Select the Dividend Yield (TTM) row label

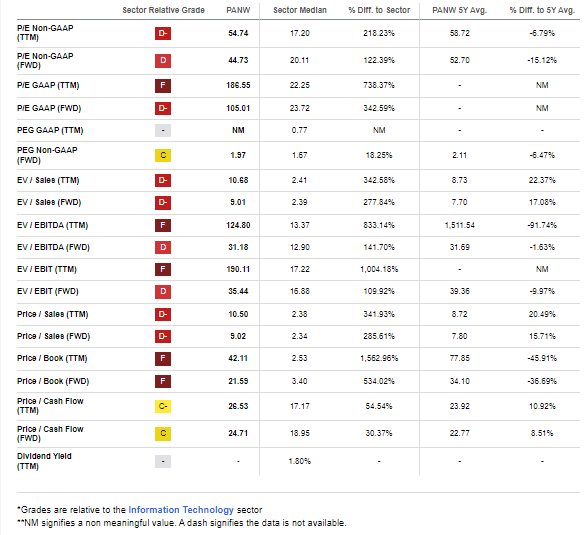(x=44, y=461)
